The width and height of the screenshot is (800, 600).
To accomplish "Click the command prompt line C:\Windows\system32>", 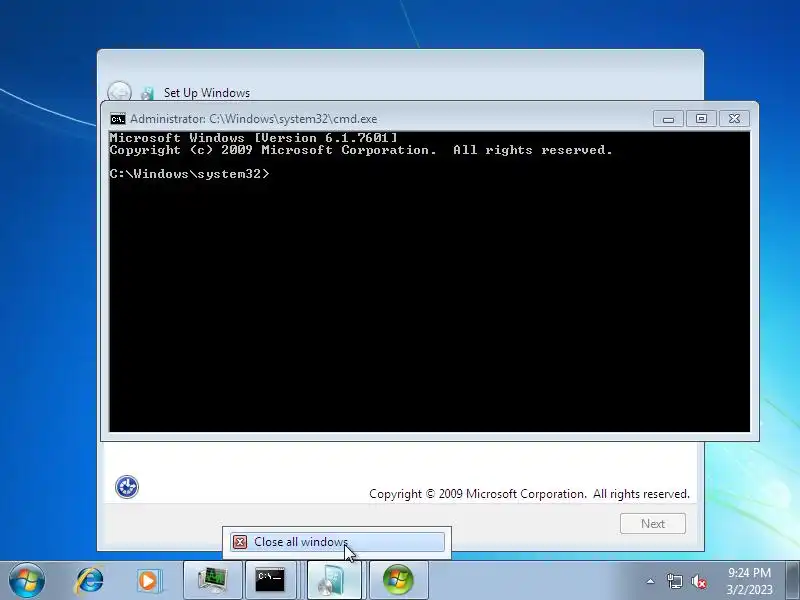I will pyautogui.click(x=189, y=174).
